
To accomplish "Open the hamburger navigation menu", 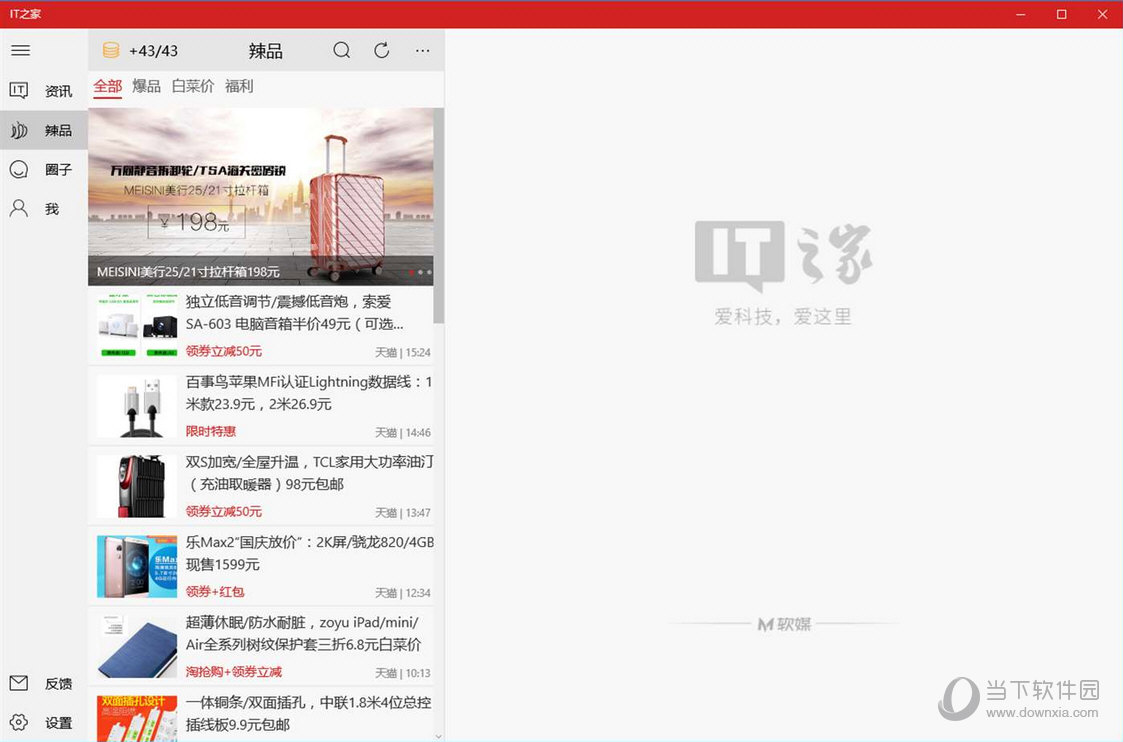I will (20, 50).
